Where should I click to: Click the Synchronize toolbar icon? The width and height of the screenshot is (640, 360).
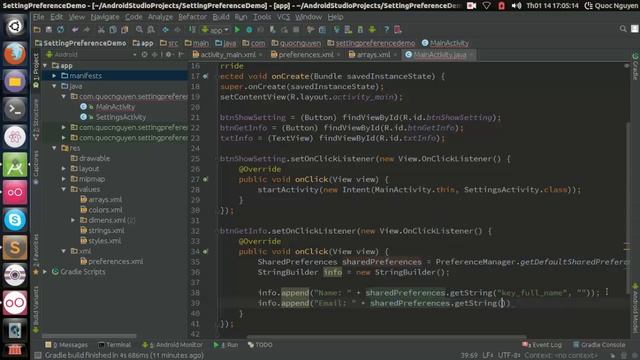[60, 29]
